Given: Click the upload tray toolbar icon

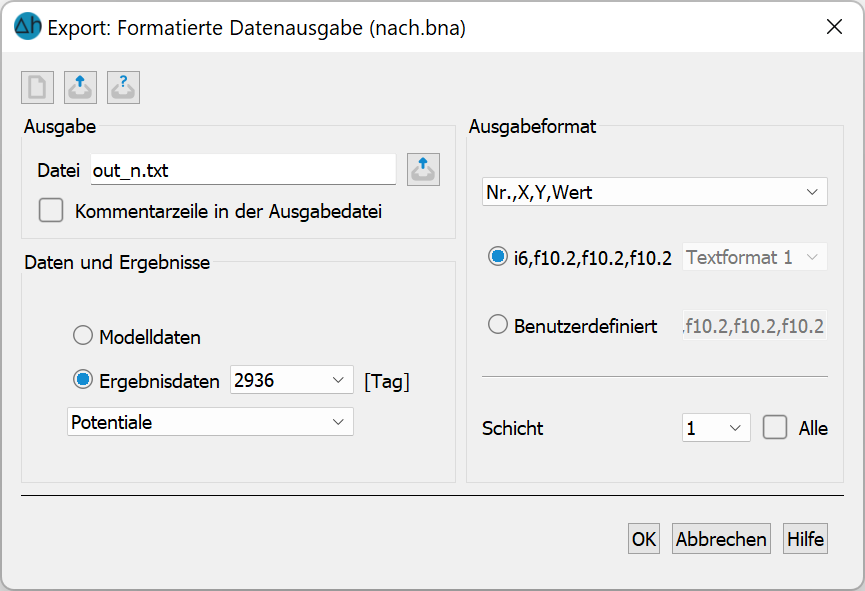Looking at the screenshot, I should [x=81, y=87].
